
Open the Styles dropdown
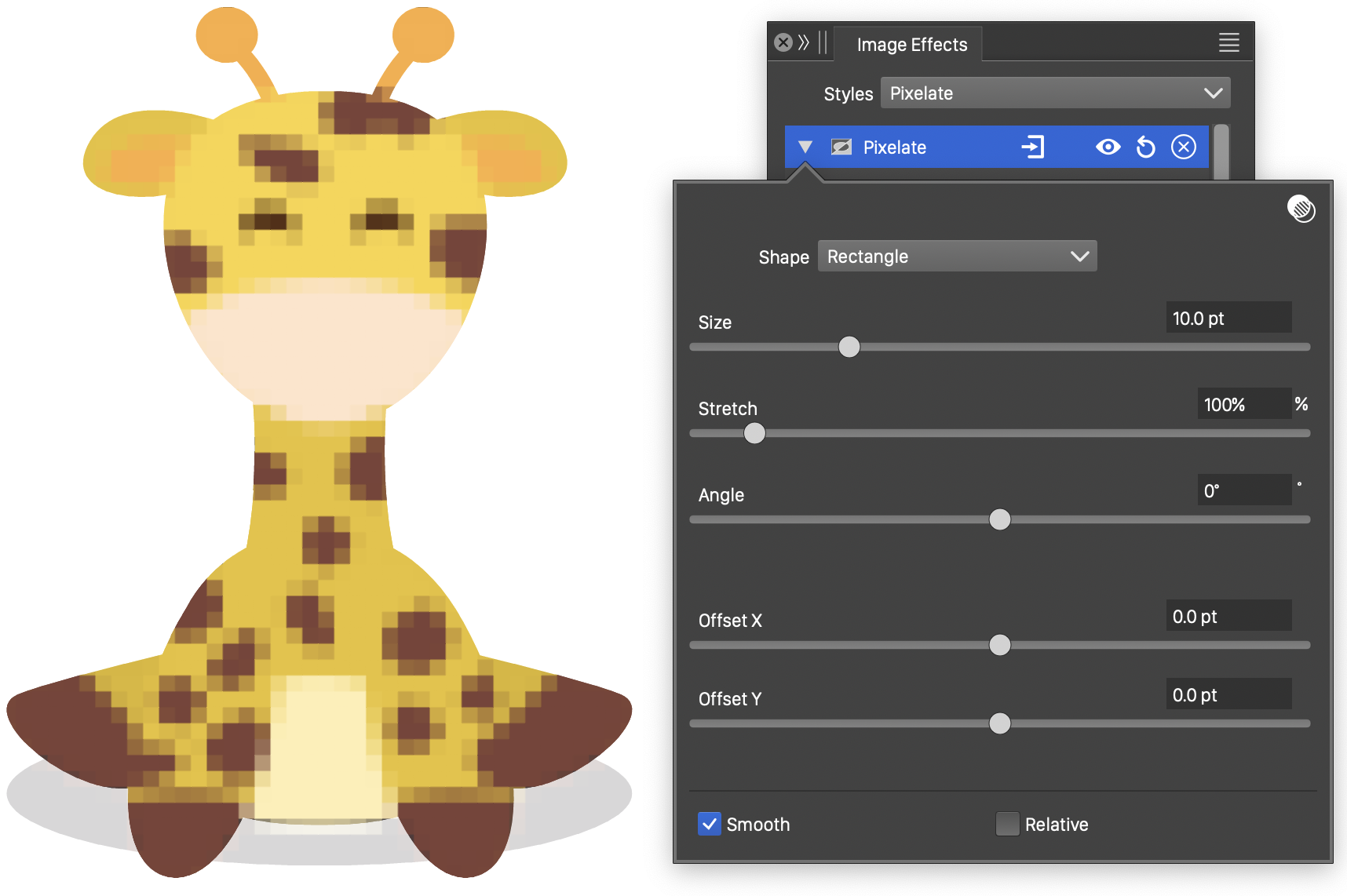pos(1054,93)
